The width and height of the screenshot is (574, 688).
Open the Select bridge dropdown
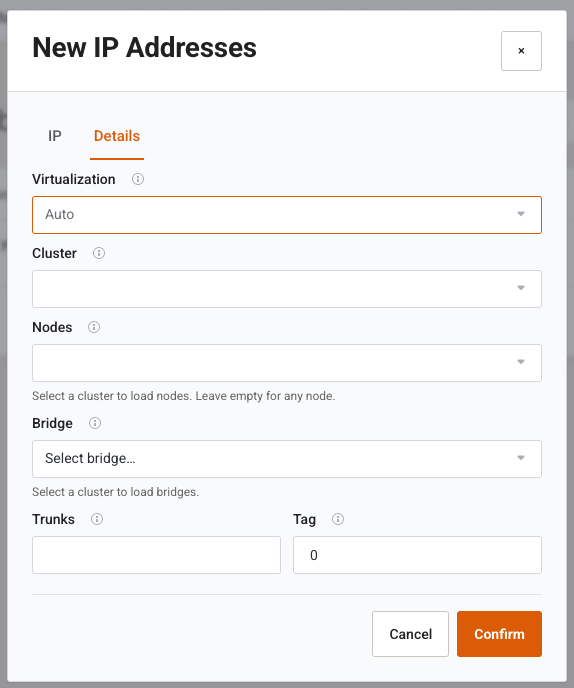tap(287, 459)
